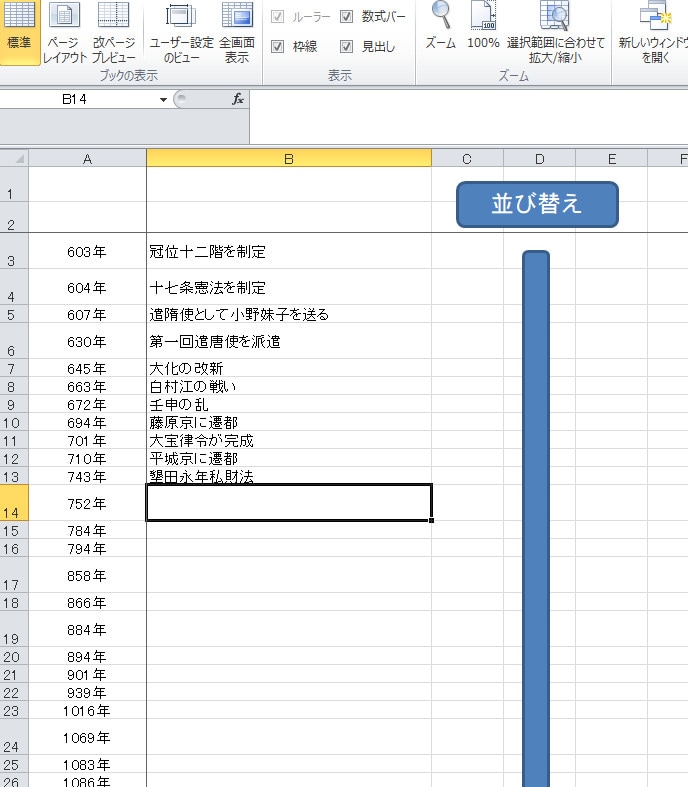This screenshot has height=787, width=688.
Task: Select column D header
Action: [539, 159]
